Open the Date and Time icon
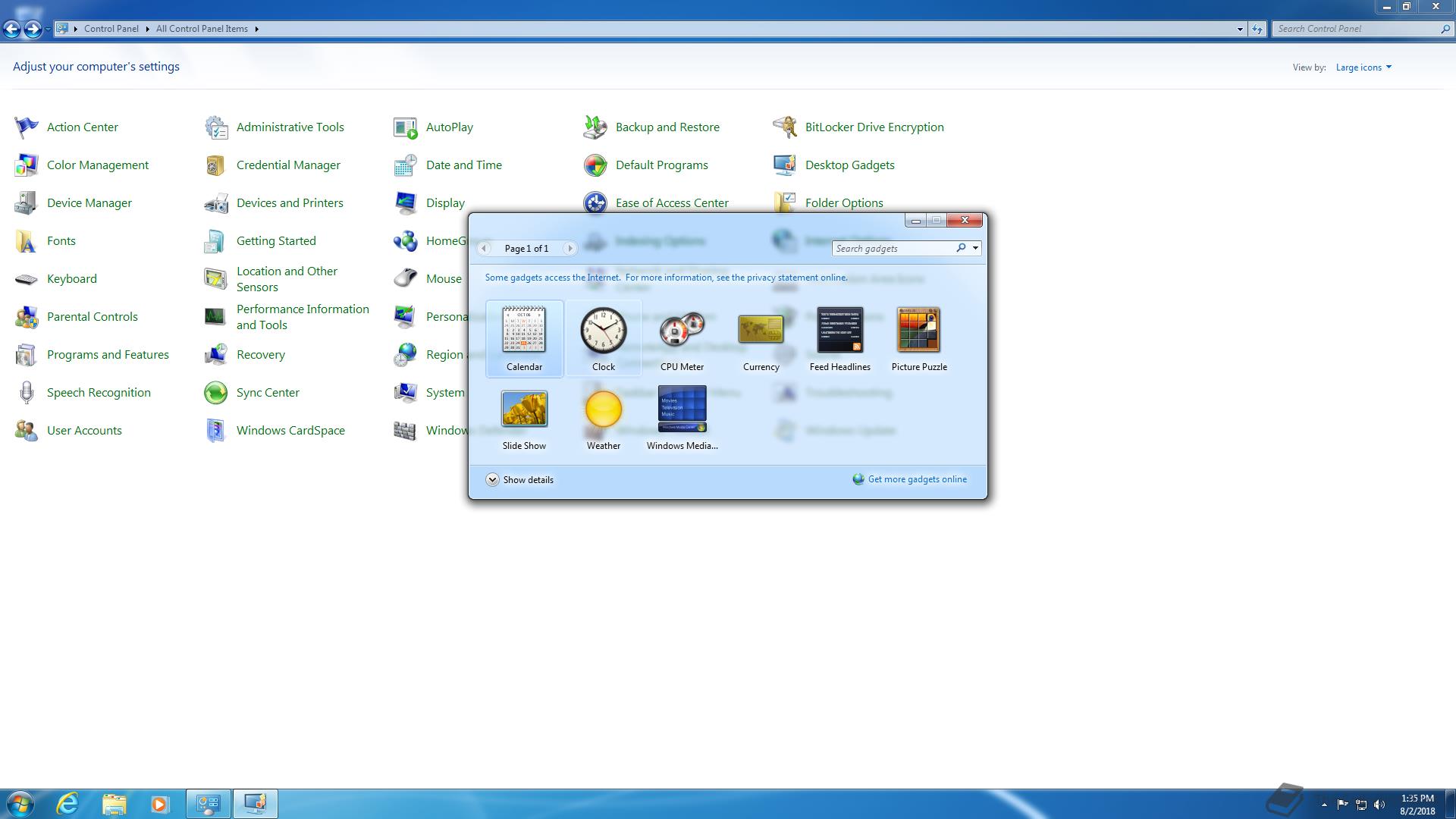The height and width of the screenshot is (819, 1456). coord(406,165)
